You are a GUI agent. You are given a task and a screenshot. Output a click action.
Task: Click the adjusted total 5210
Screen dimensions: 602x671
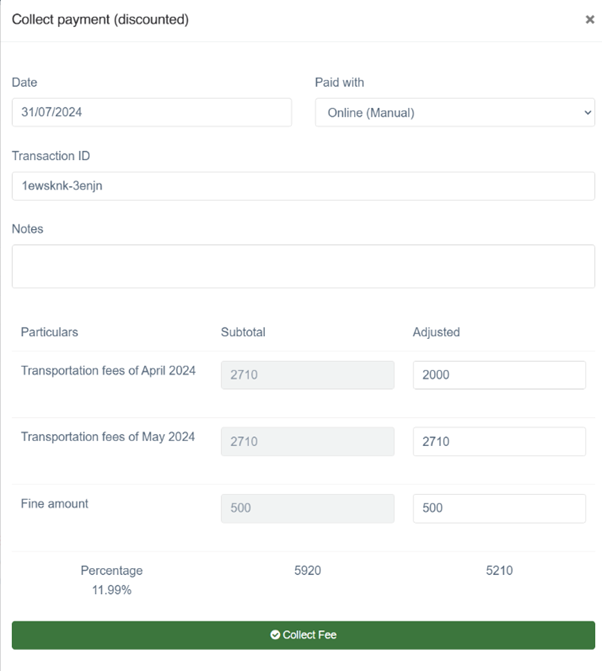[x=499, y=570]
